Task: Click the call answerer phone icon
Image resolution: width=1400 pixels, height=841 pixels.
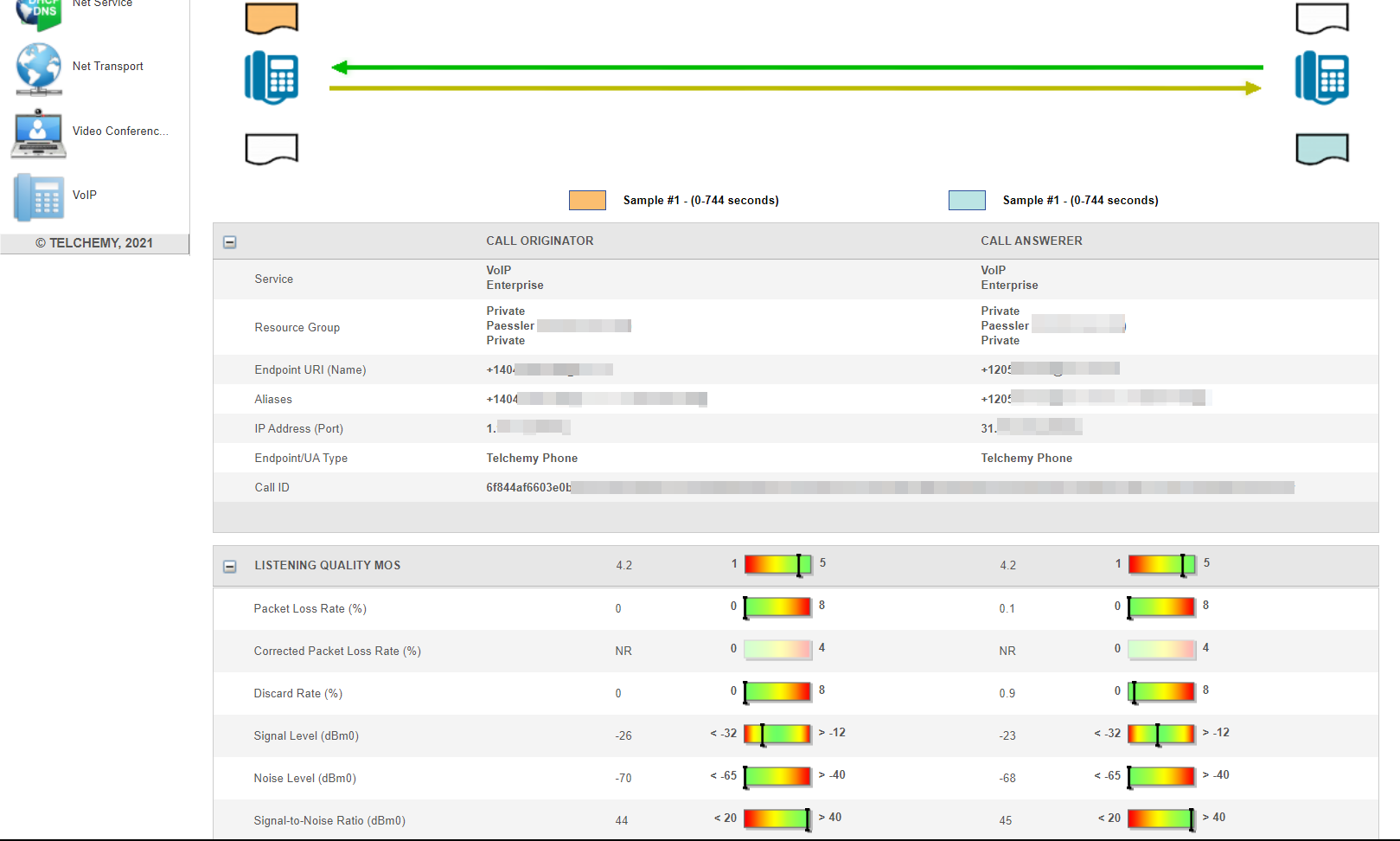Action: point(1321,78)
